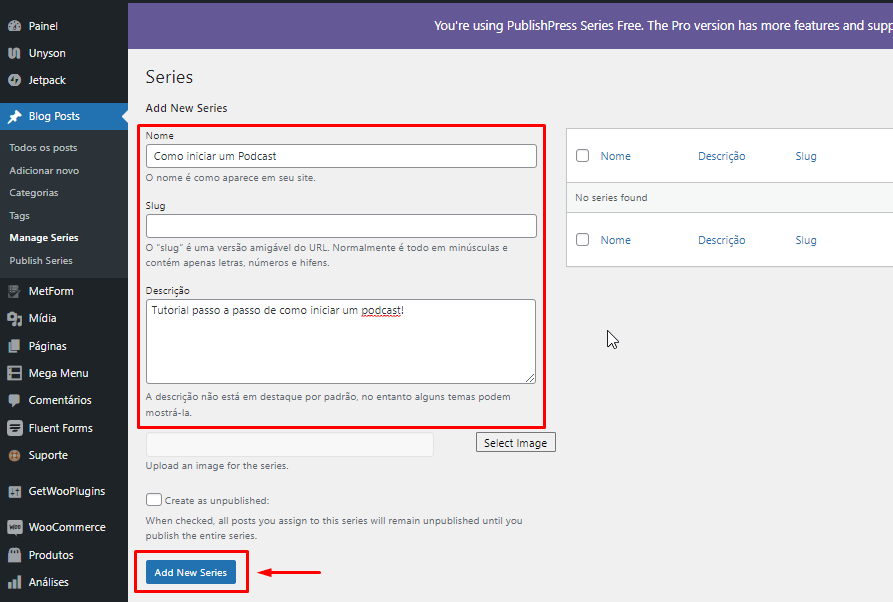Enable the Create as unpublished checkbox
Screen dimensions: 893x602
point(153,499)
